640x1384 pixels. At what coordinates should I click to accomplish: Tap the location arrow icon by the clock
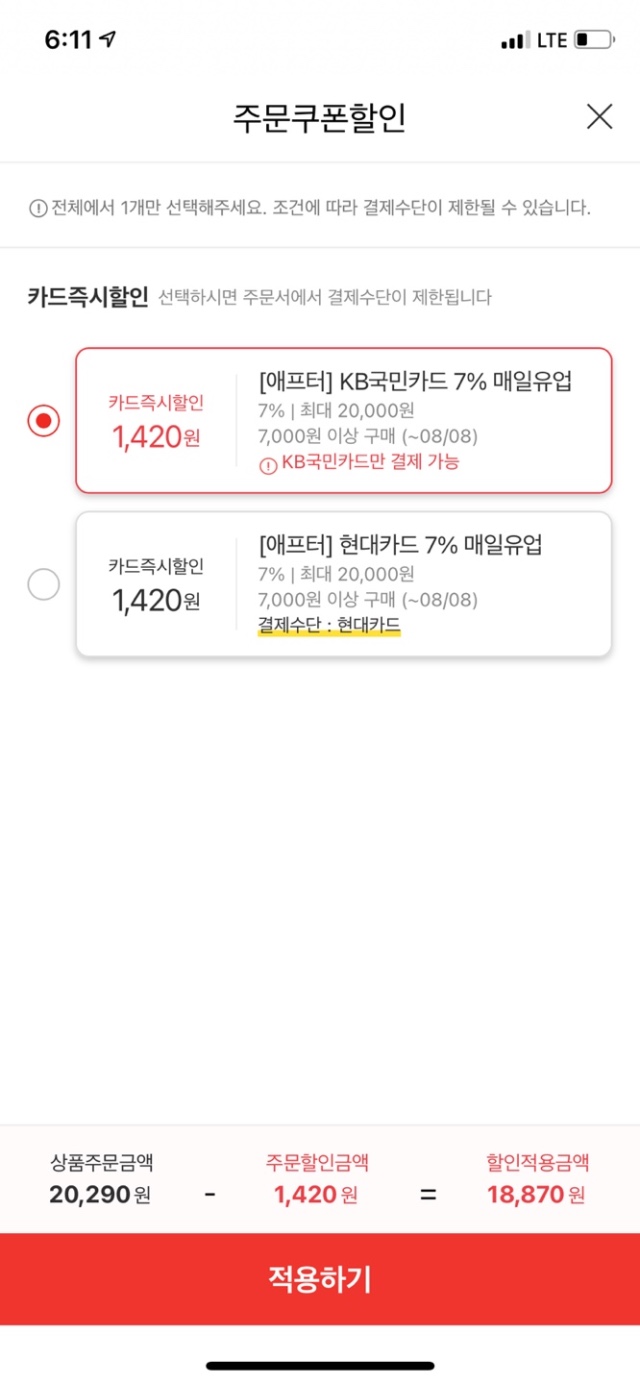[x=108, y=40]
